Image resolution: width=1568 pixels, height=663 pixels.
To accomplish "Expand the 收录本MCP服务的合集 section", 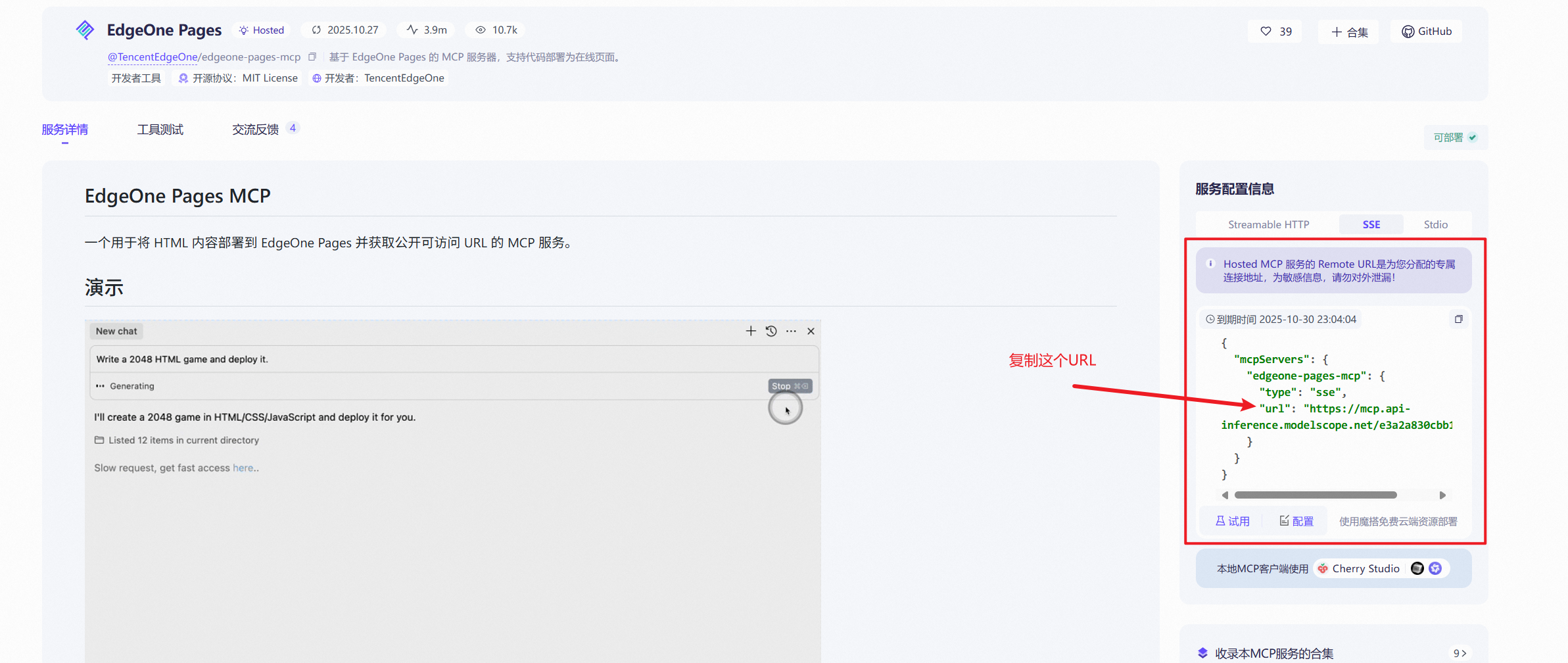I will (1459, 653).
